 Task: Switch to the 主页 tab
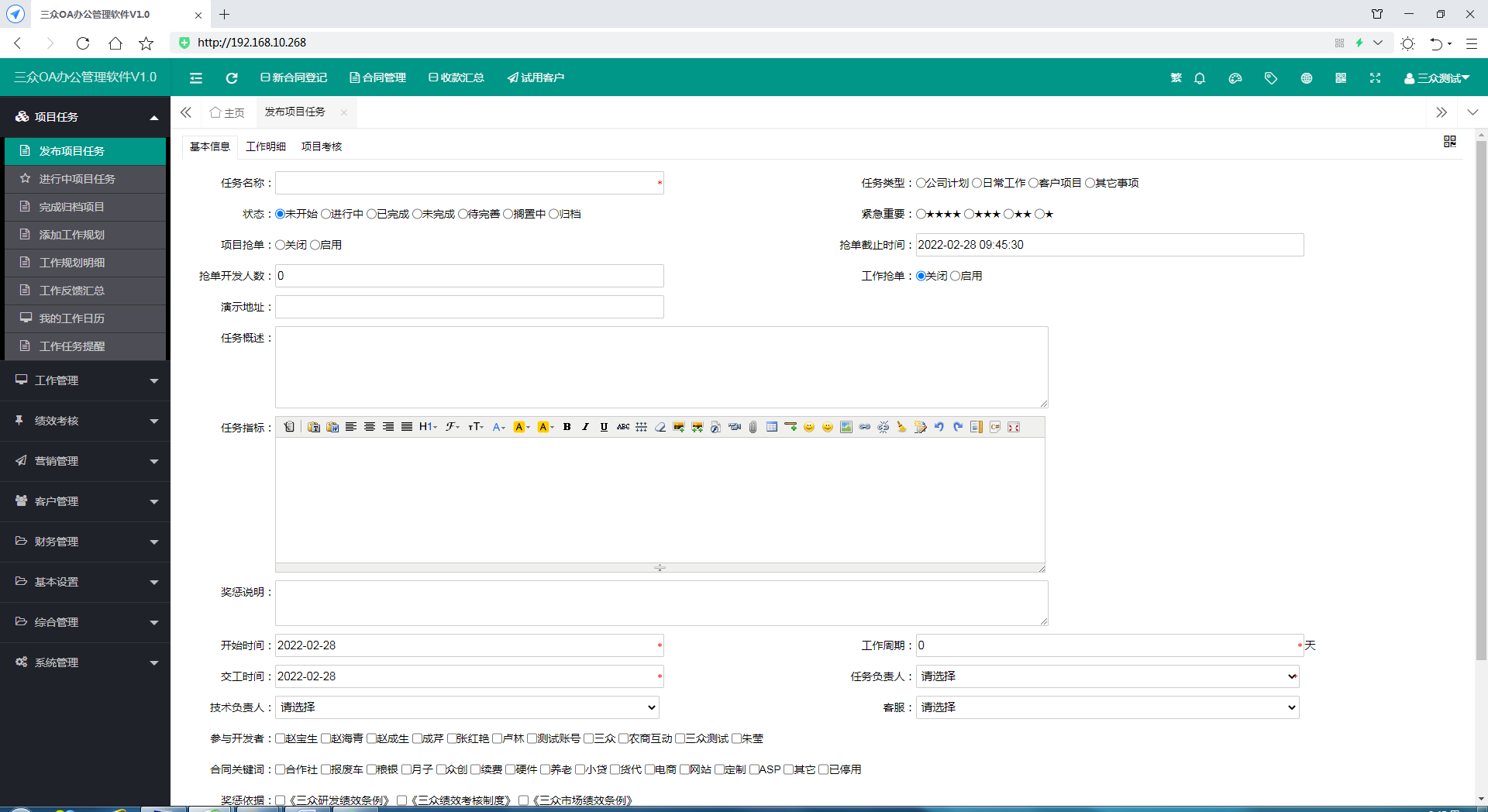click(x=228, y=112)
